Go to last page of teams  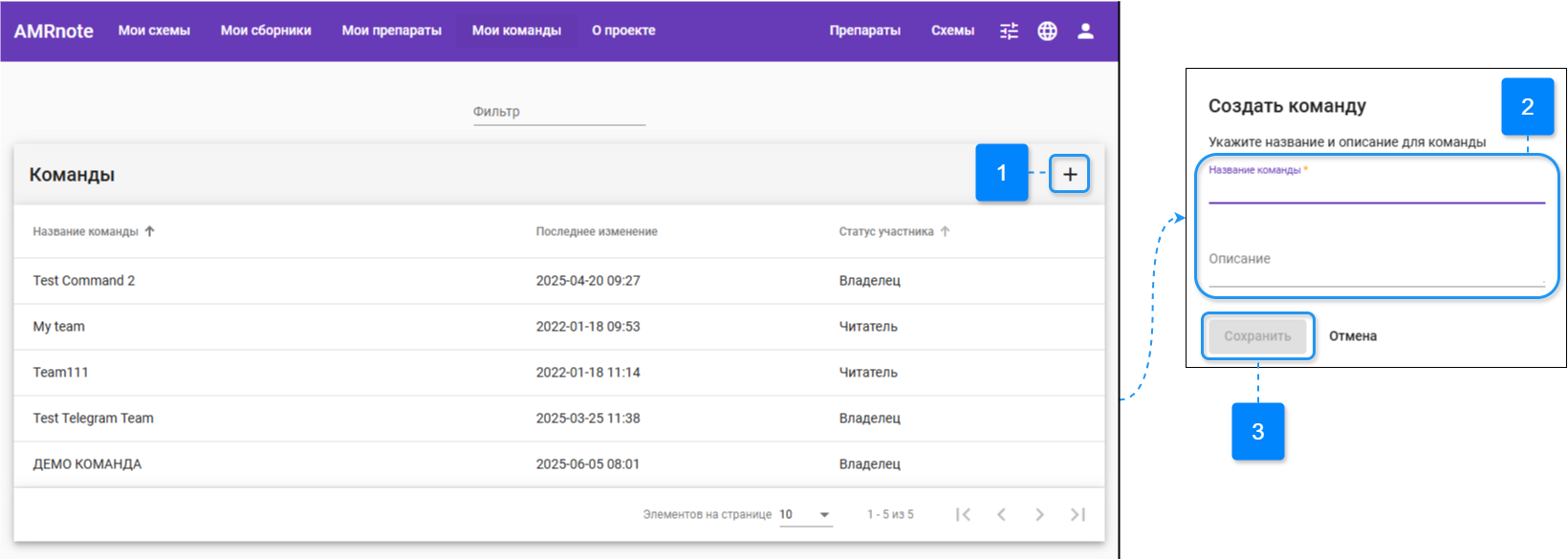tap(1078, 514)
